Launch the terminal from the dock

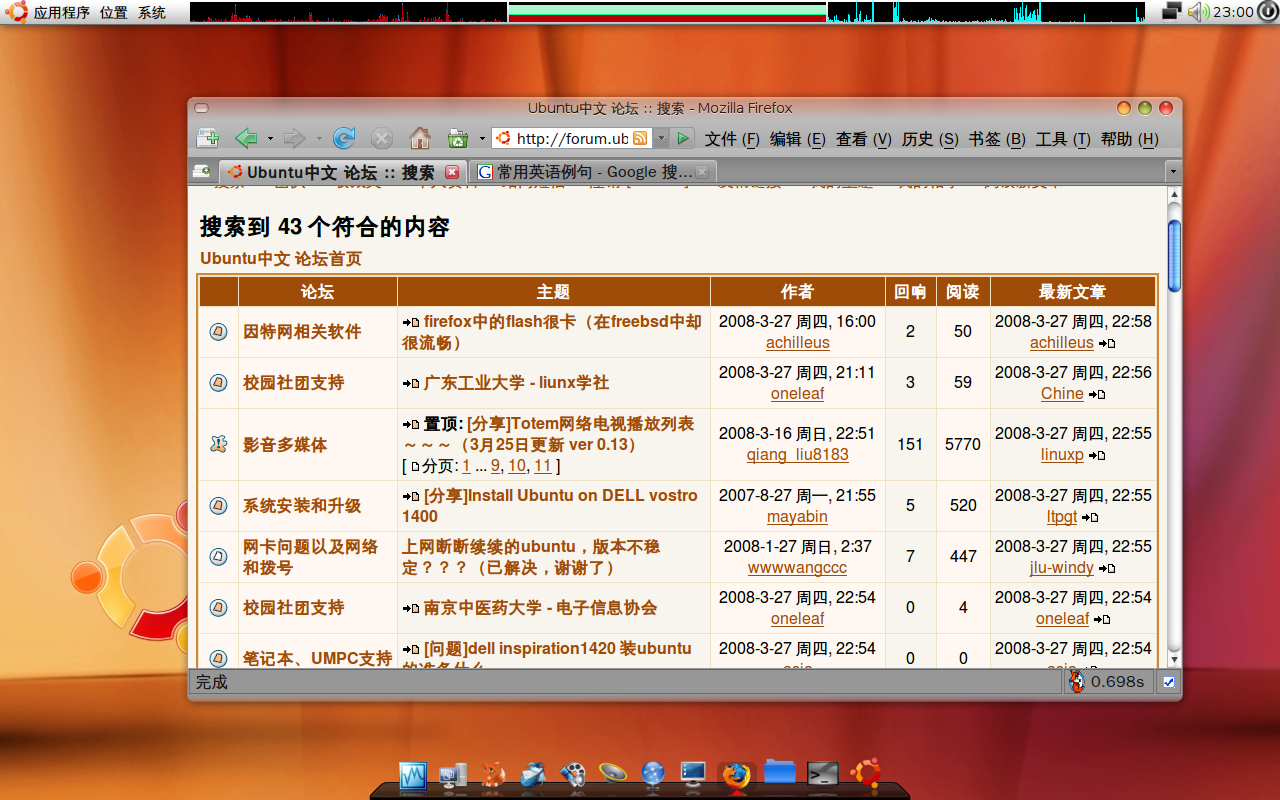click(x=823, y=773)
